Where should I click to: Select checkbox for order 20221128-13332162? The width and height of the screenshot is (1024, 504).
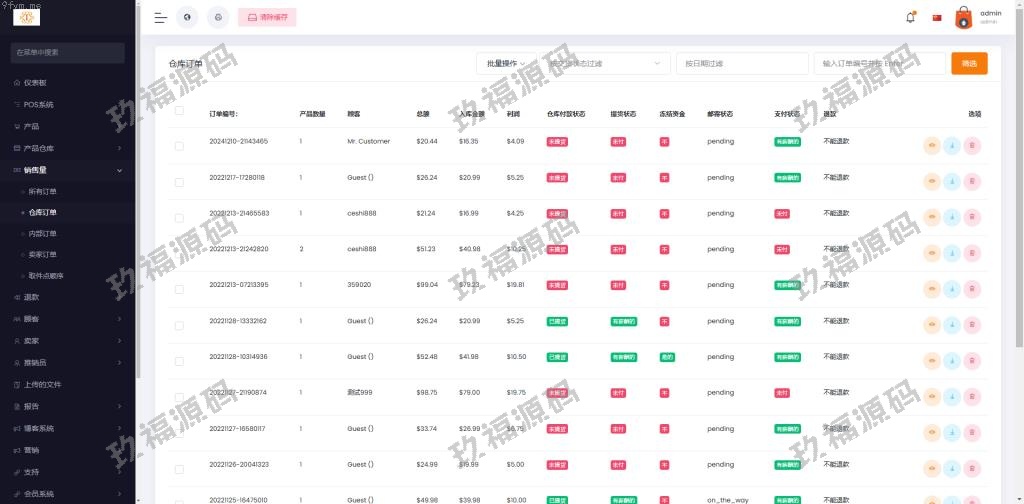pyautogui.click(x=179, y=325)
